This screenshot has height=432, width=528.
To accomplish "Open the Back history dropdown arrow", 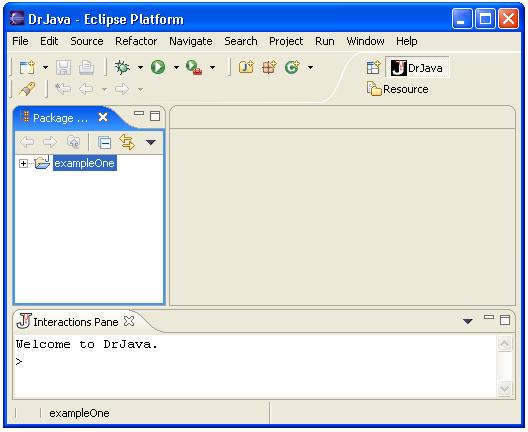I will click(104, 90).
